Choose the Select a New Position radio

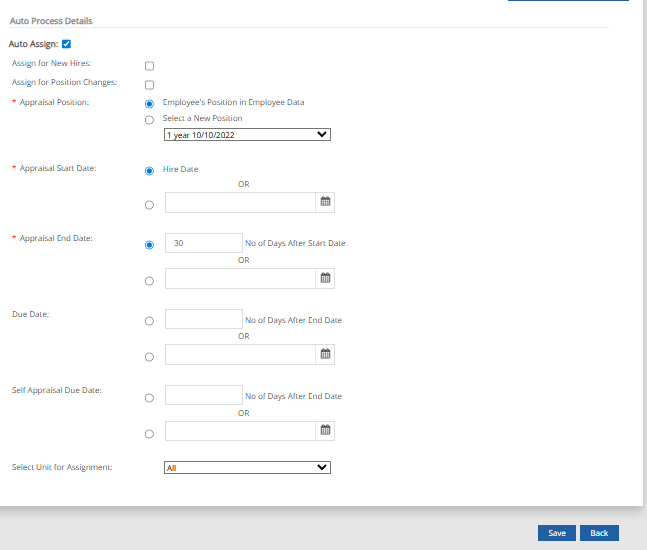click(x=149, y=120)
